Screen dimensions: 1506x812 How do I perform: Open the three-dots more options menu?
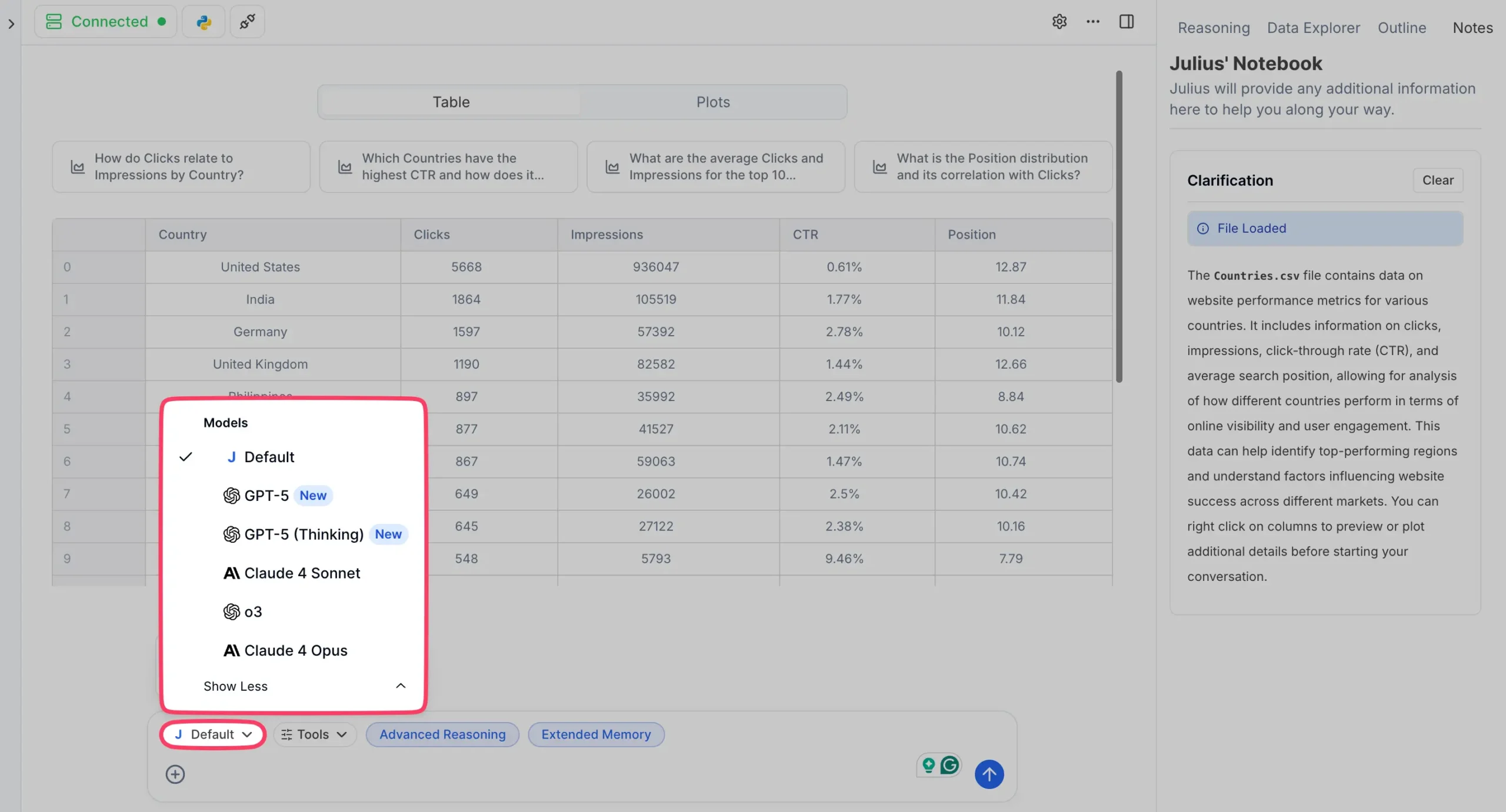(x=1092, y=22)
